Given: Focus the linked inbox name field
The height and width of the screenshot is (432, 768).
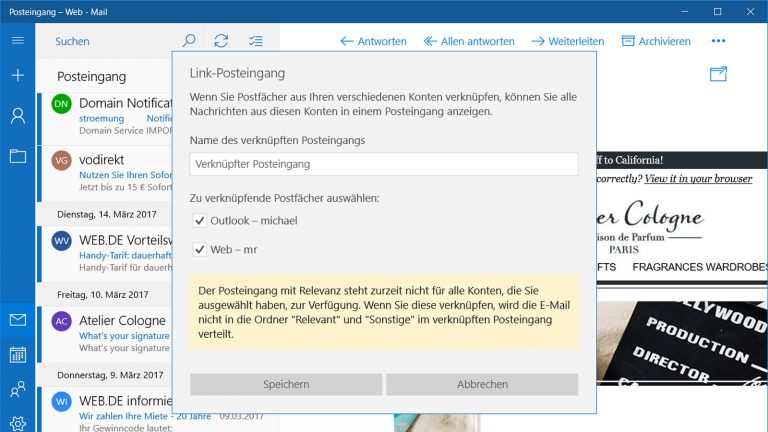Looking at the screenshot, I should coord(384,164).
